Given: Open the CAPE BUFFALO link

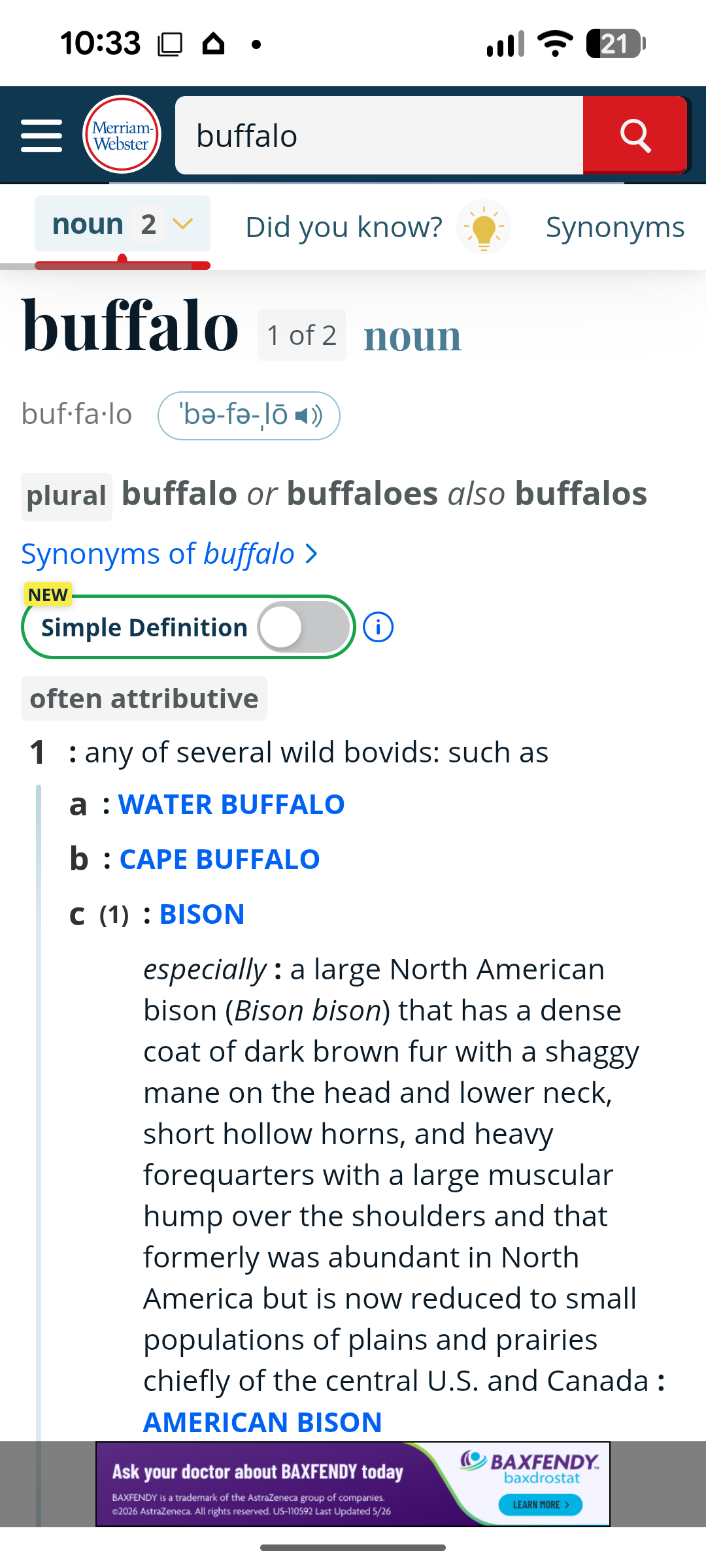Looking at the screenshot, I should point(220,859).
